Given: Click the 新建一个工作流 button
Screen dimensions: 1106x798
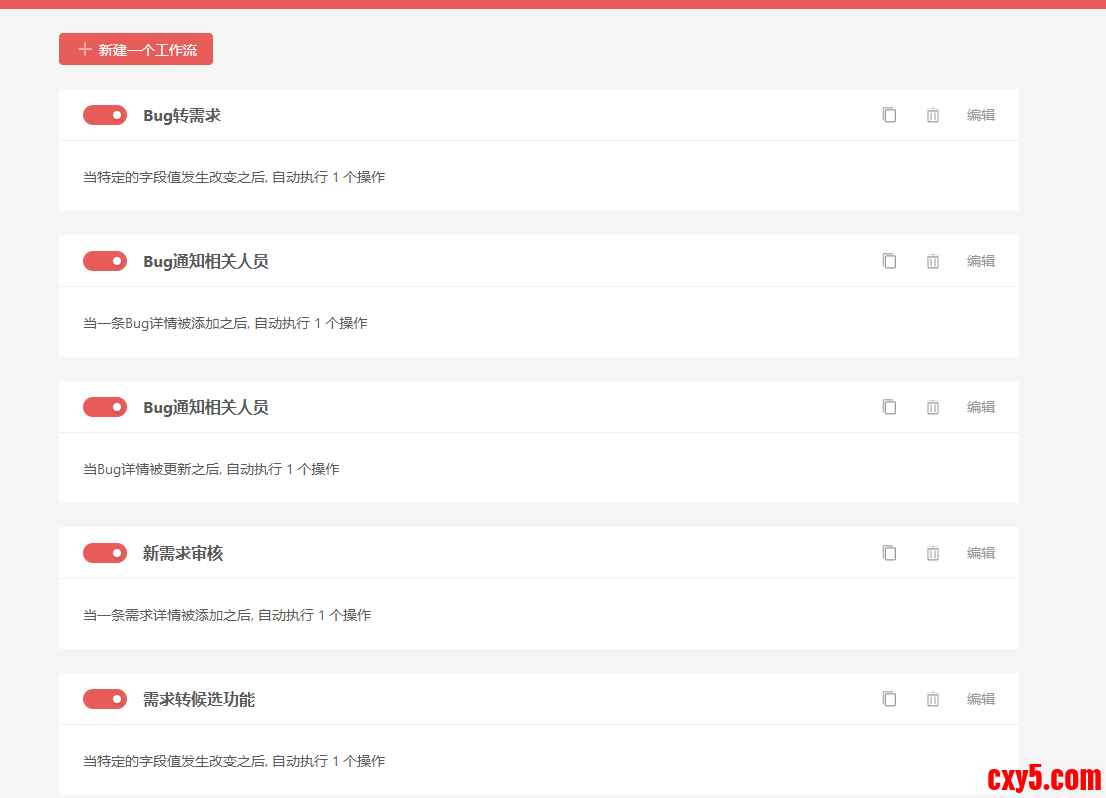Looking at the screenshot, I should [x=135, y=49].
